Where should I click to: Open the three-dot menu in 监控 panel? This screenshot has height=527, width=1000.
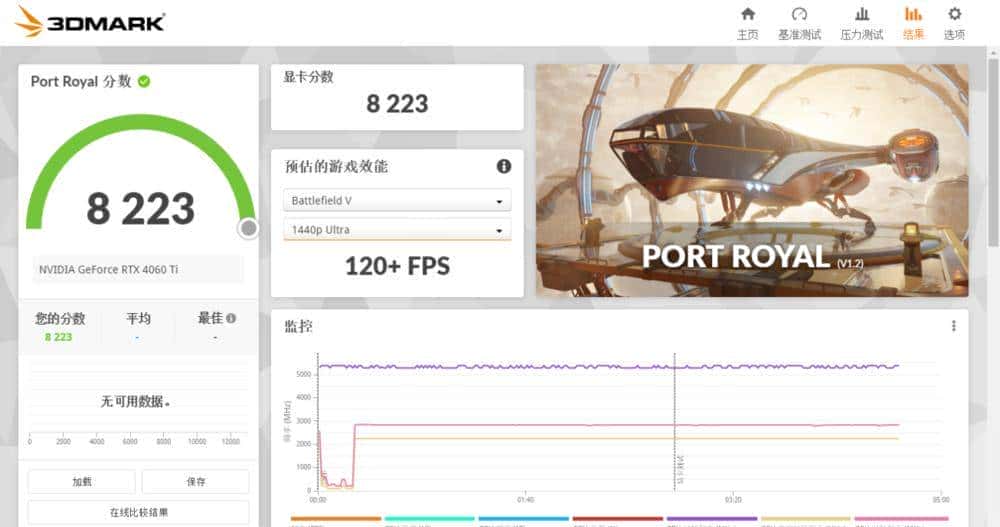(x=953, y=326)
